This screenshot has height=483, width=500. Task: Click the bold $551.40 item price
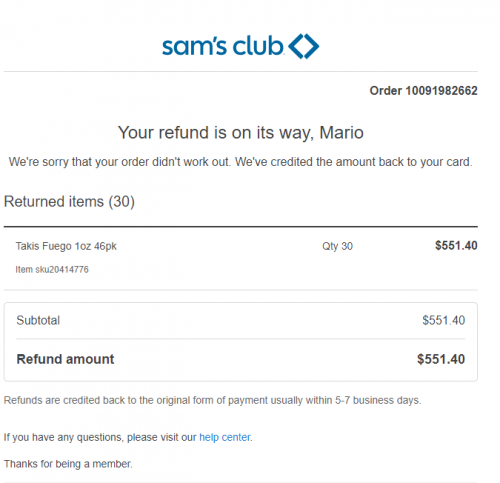(456, 246)
